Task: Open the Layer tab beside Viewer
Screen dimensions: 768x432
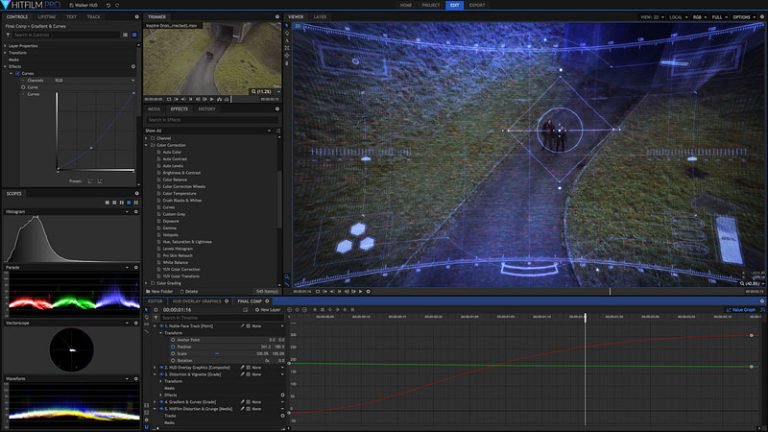Action: 320,17
